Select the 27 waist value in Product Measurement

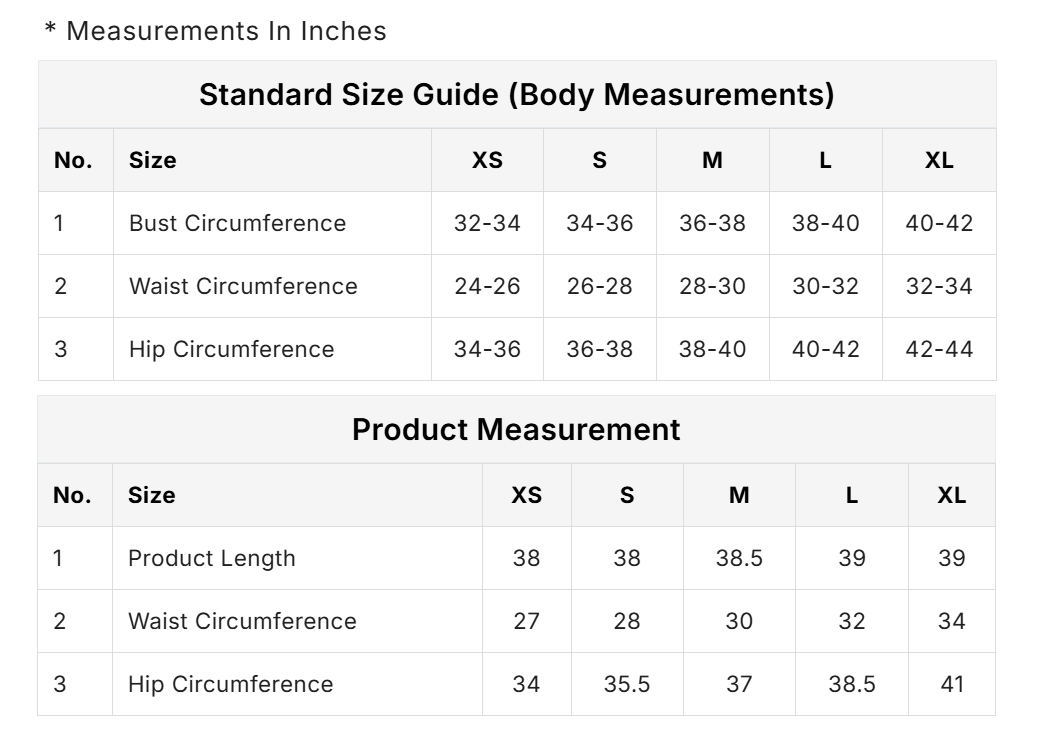526,621
